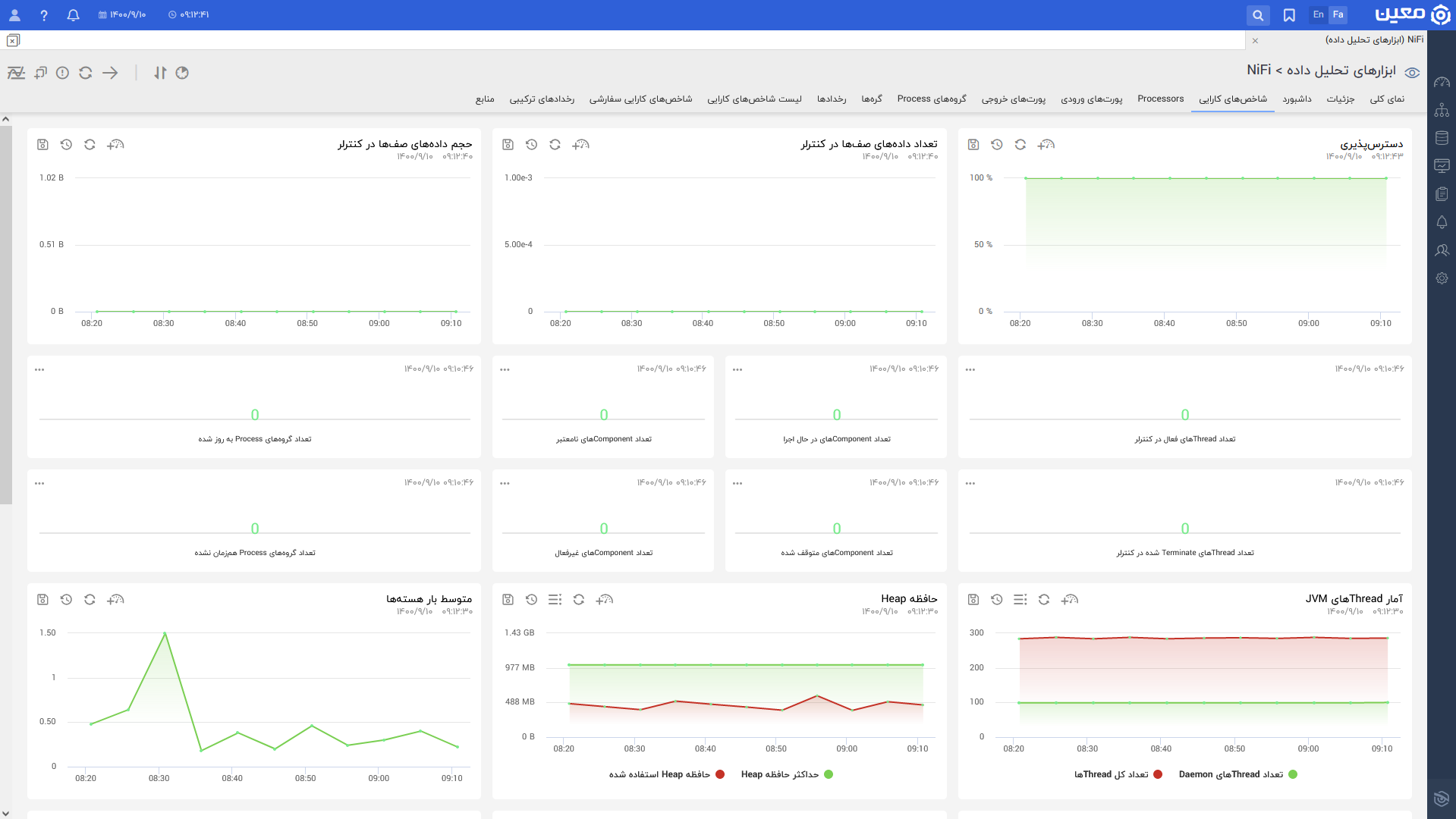Image resolution: width=1456 pixels, height=819 pixels.
Task: Open the search button in top bar
Action: point(1258,15)
